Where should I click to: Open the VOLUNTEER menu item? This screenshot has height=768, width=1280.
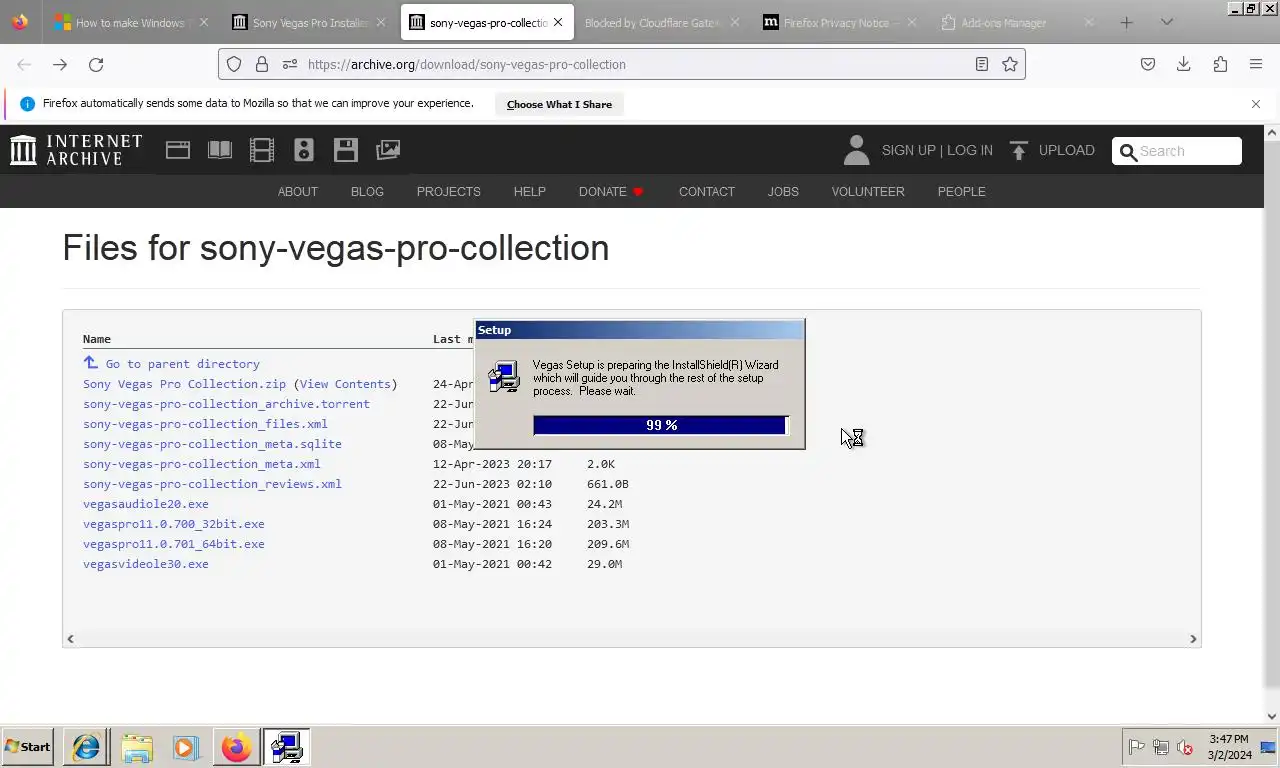(x=868, y=191)
